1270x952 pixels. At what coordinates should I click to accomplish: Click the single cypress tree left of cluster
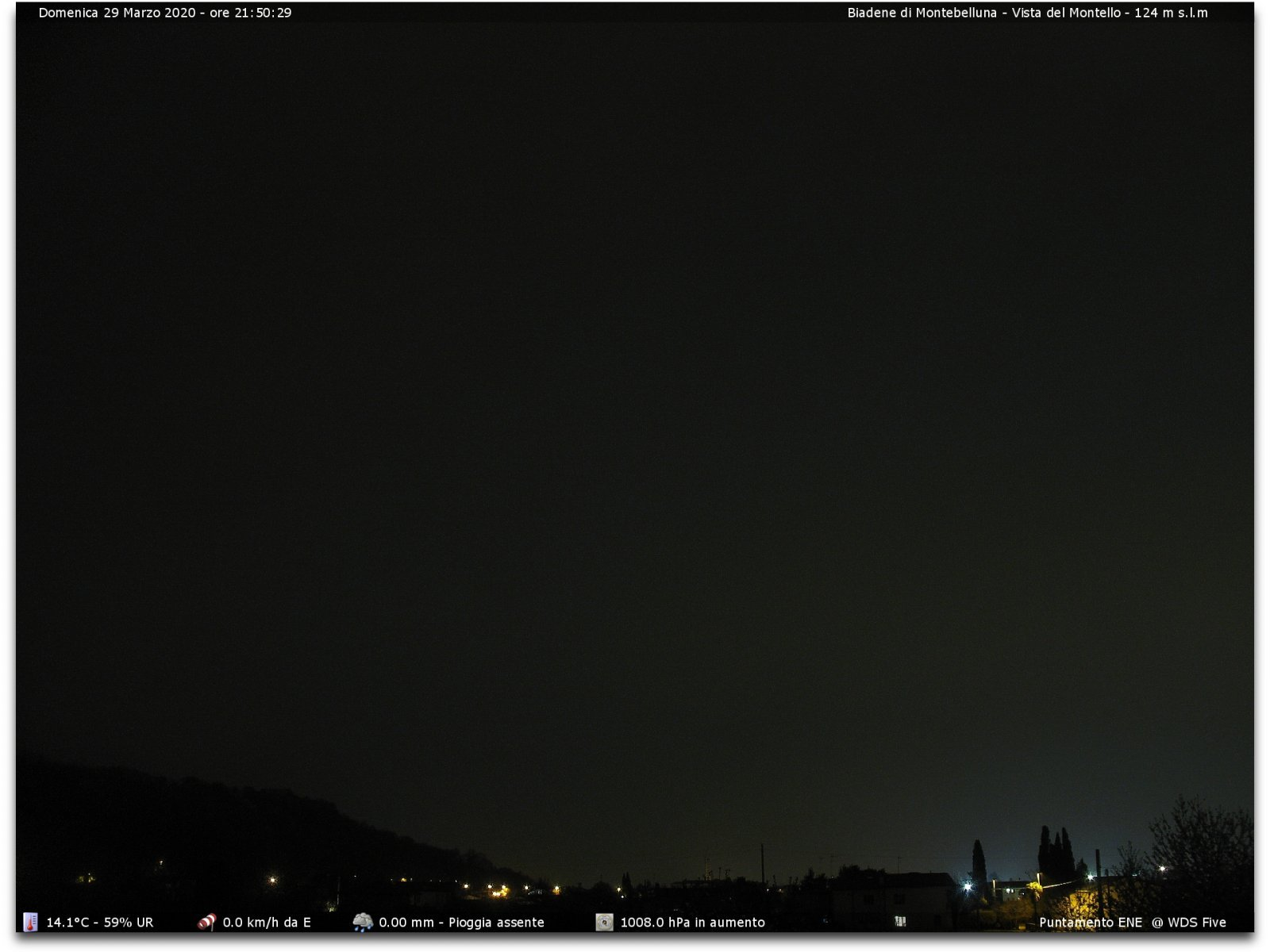click(979, 863)
